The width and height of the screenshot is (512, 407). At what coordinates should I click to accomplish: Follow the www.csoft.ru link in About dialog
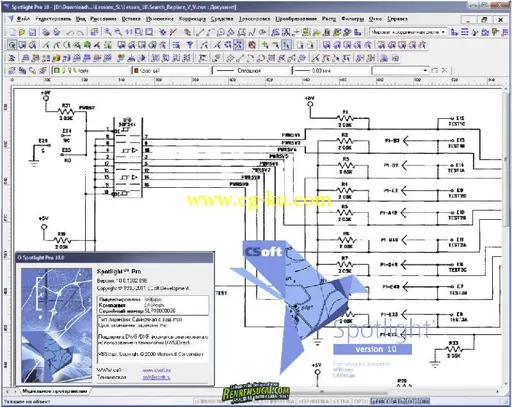tap(156, 370)
